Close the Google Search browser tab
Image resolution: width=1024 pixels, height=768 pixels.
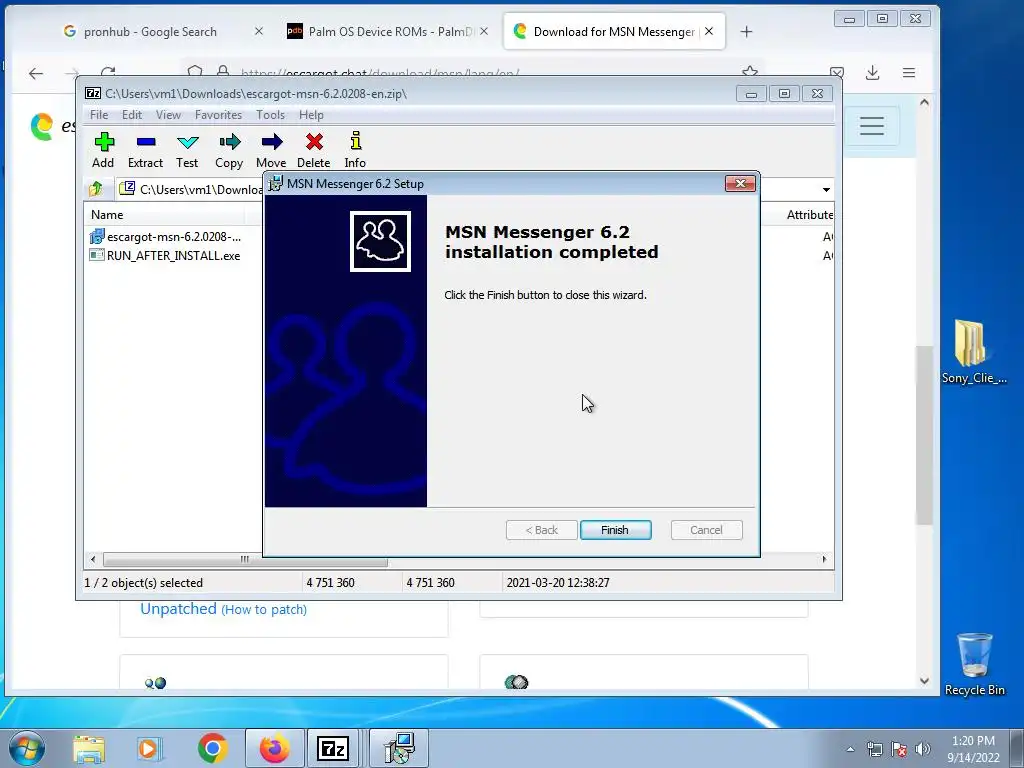[x=259, y=31]
